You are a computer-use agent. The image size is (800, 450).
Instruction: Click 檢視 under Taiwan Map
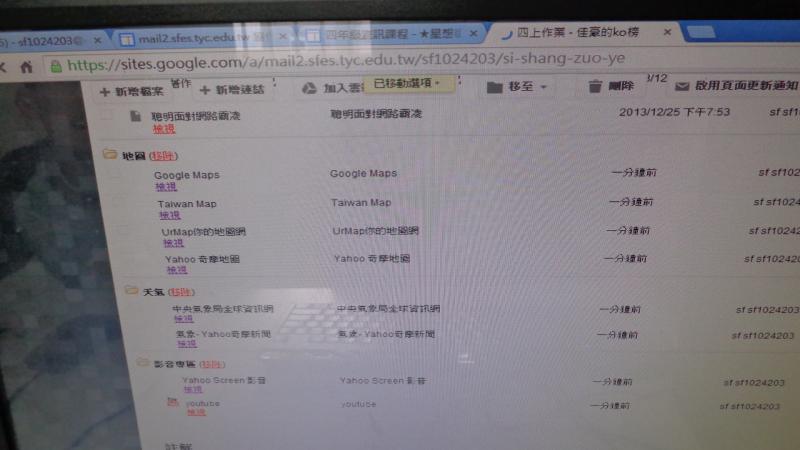tap(169, 215)
